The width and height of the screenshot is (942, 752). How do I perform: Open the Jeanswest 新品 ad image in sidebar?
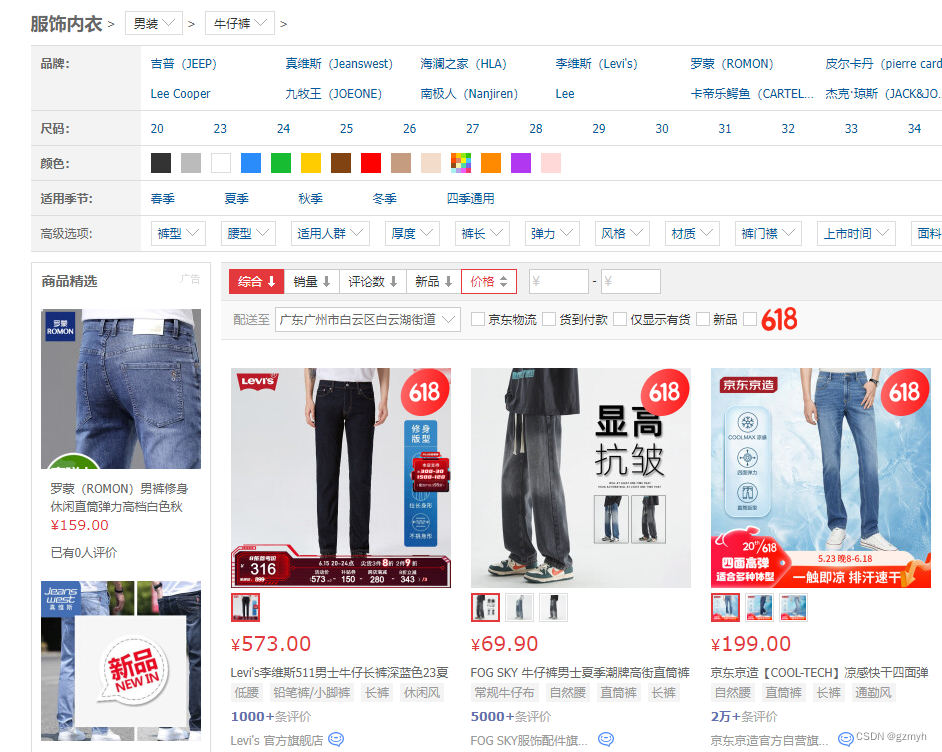pyautogui.click(x=121, y=661)
